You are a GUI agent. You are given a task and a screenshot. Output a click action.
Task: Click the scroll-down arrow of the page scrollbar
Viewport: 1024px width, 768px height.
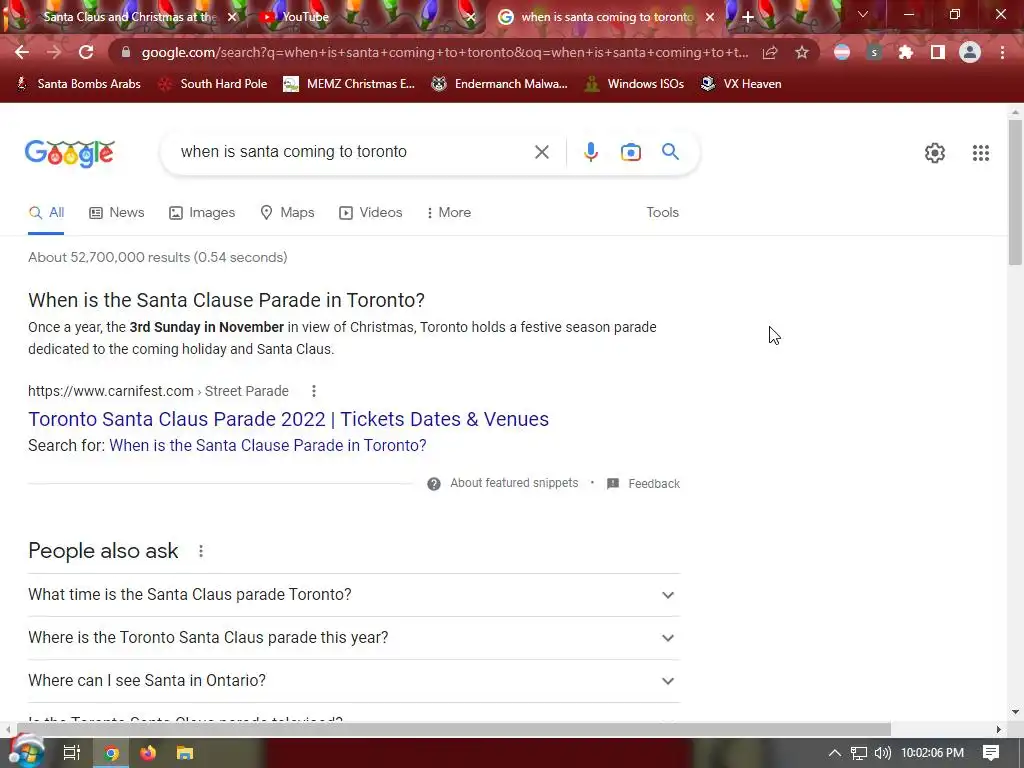click(x=1015, y=712)
